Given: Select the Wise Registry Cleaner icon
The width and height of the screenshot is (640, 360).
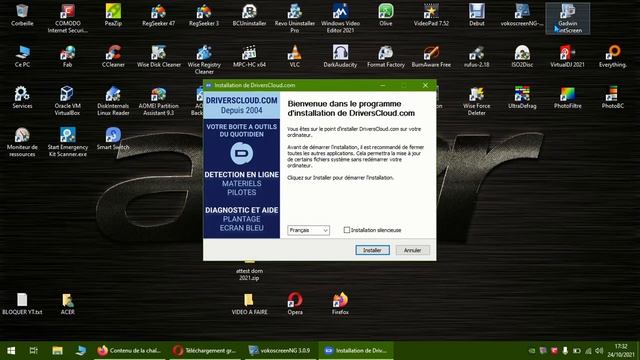Looking at the screenshot, I should [204, 60].
